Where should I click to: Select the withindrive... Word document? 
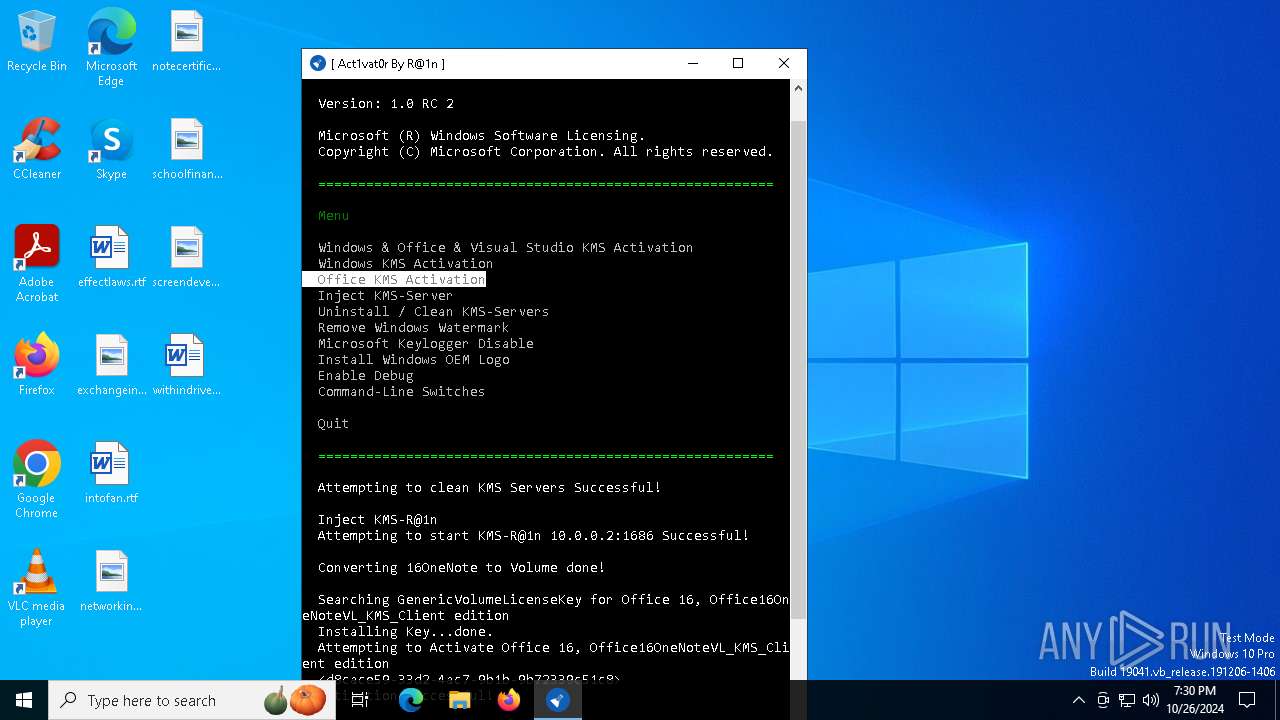pyautogui.click(x=187, y=366)
